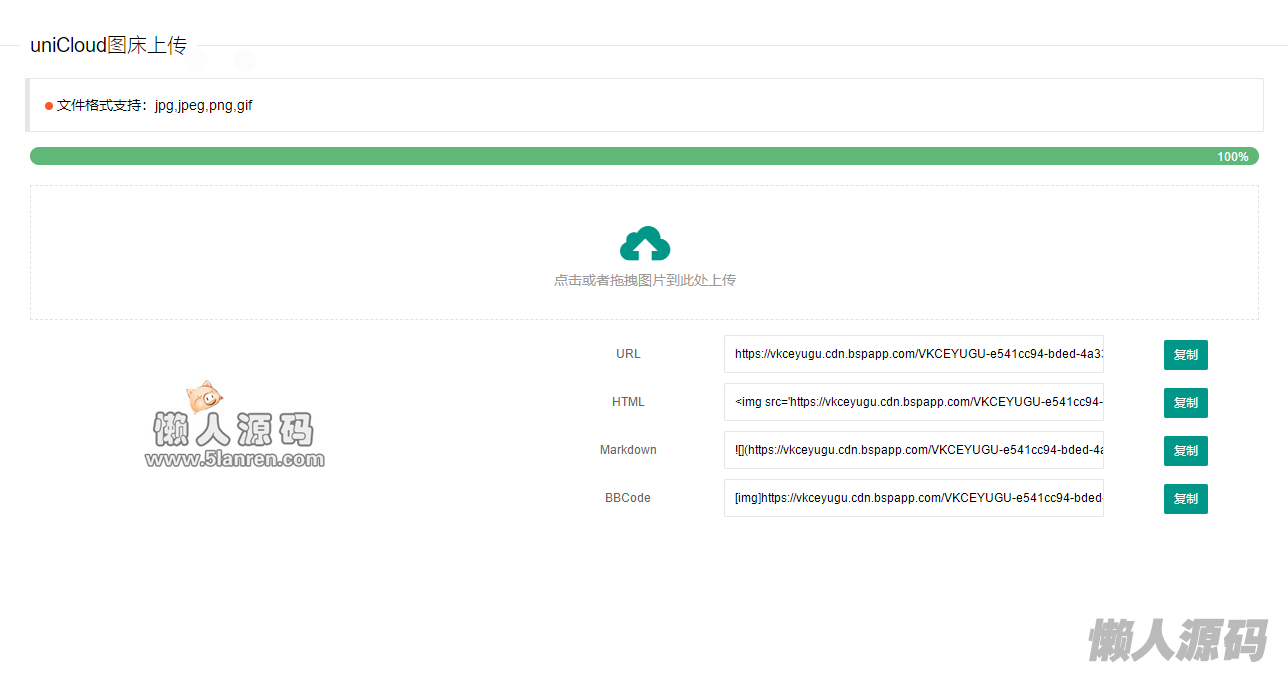Focus the Markdown link field
This screenshot has height=675, width=1288.
click(913, 450)
